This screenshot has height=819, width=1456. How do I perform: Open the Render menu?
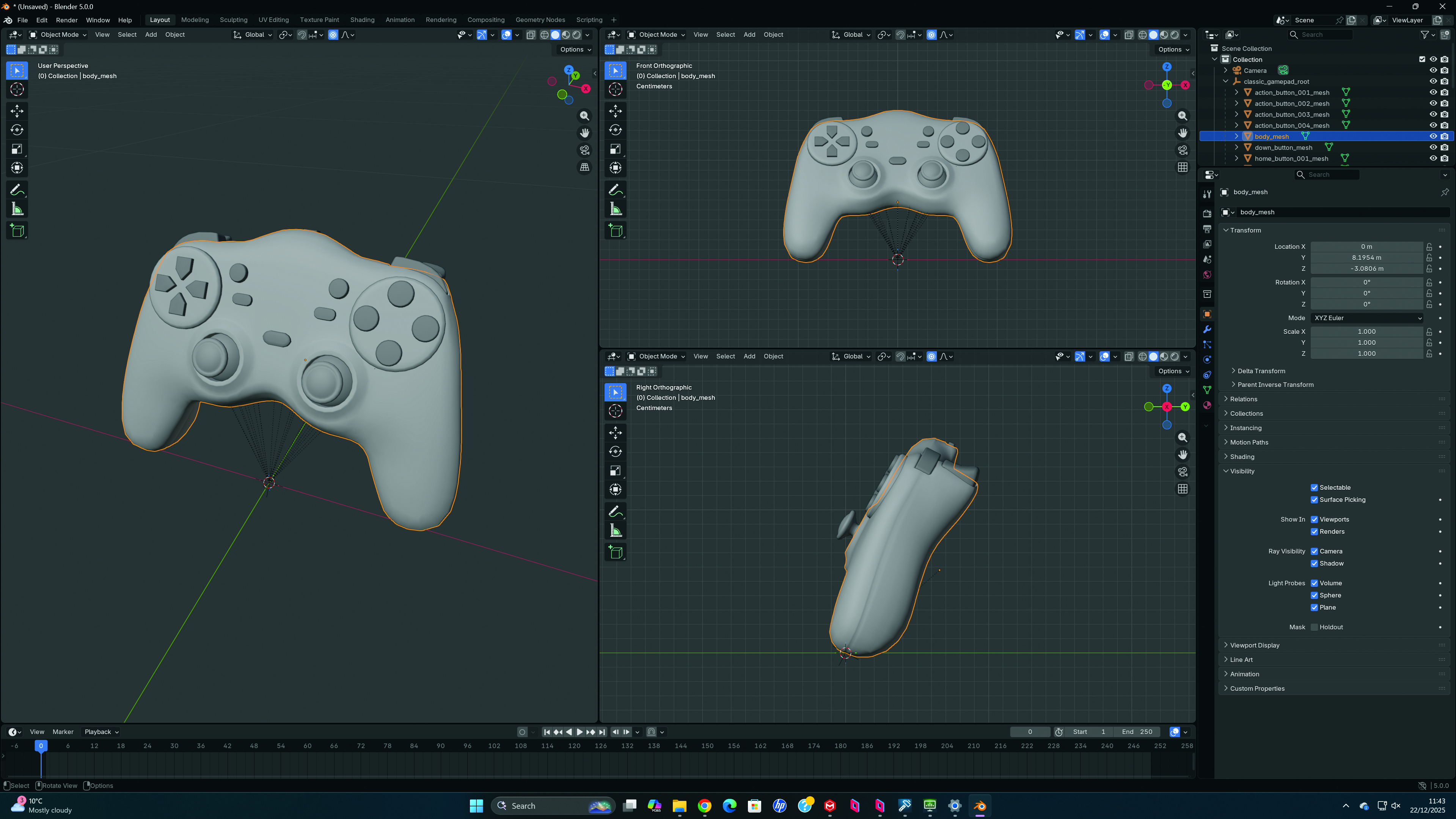pos(66,20)
